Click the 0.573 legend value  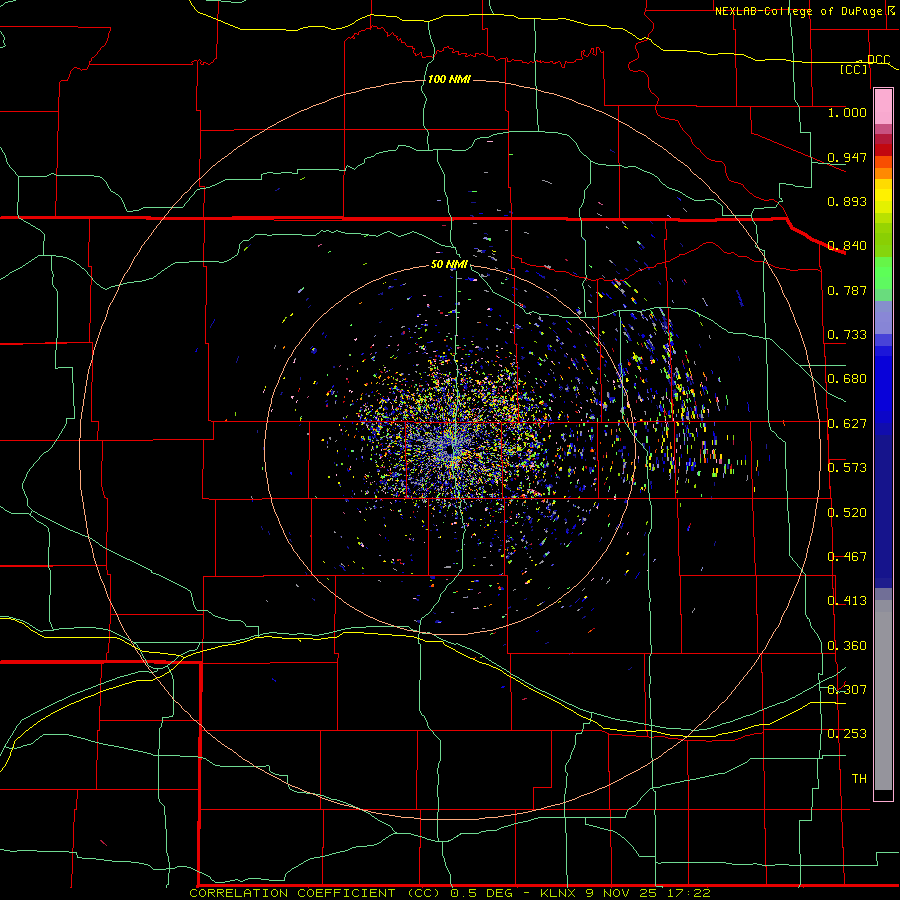847,468
